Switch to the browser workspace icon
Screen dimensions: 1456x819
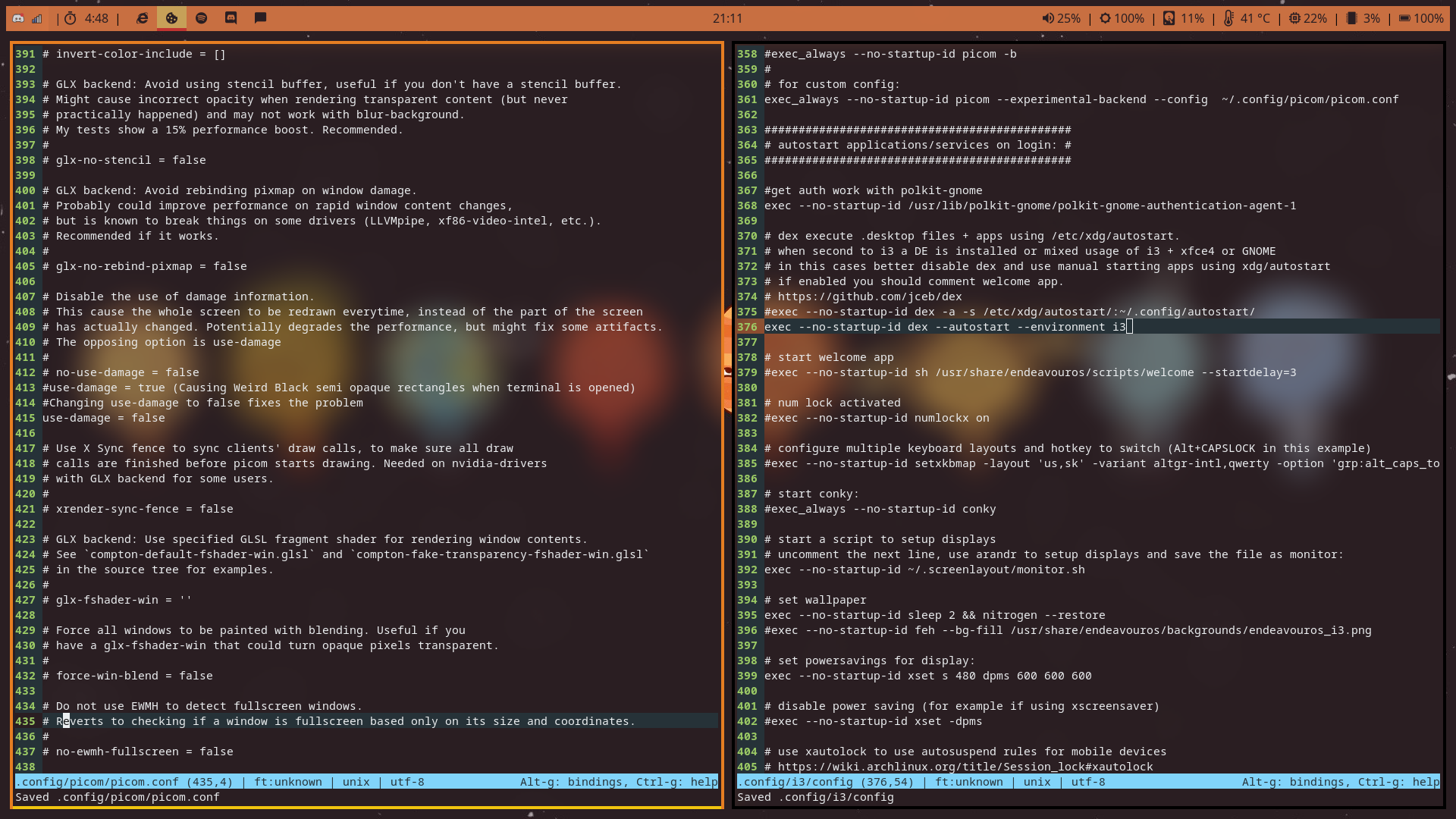tap(142, 18)
